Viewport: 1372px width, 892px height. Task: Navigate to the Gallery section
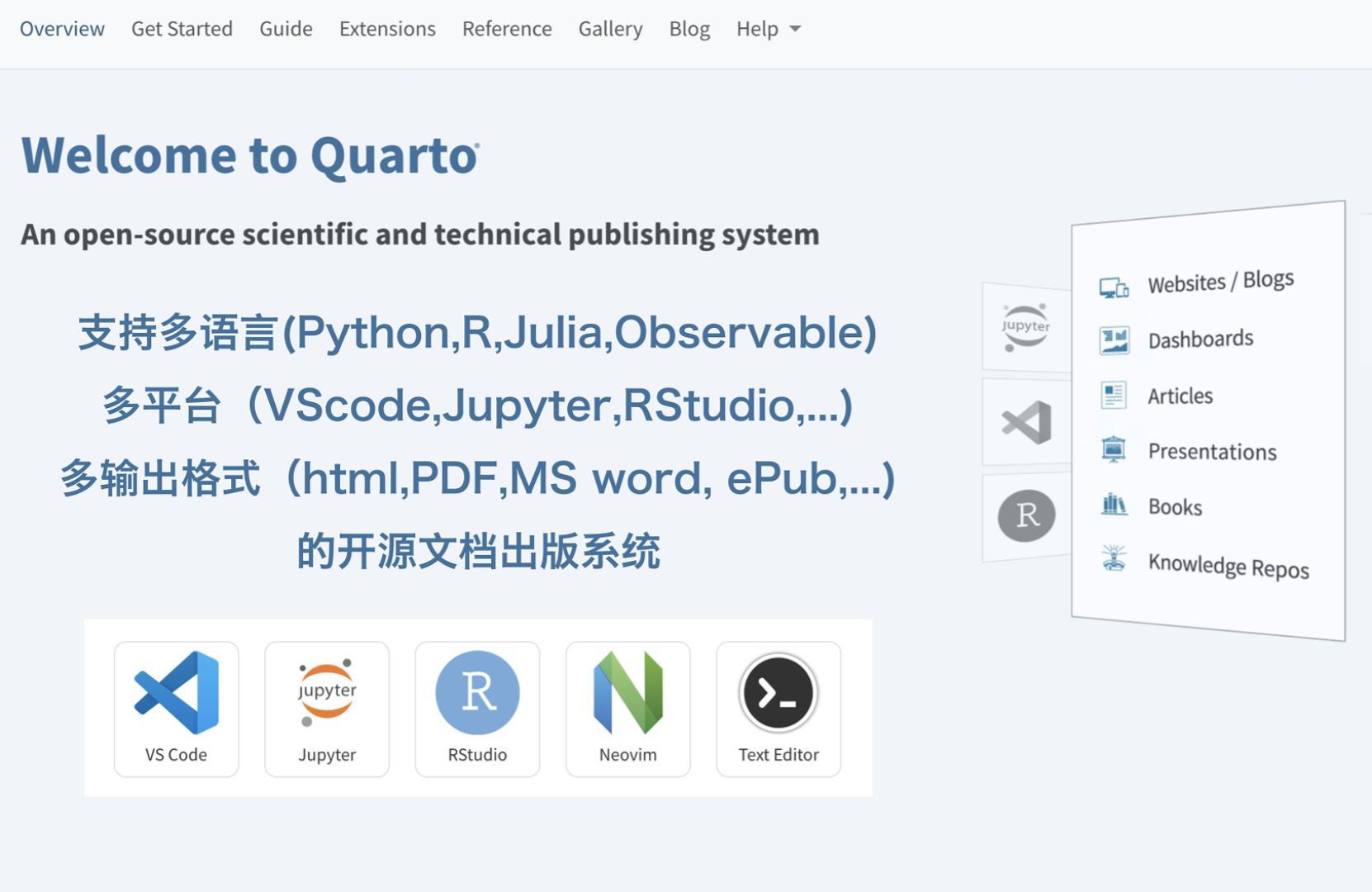(x=610, y=29)
